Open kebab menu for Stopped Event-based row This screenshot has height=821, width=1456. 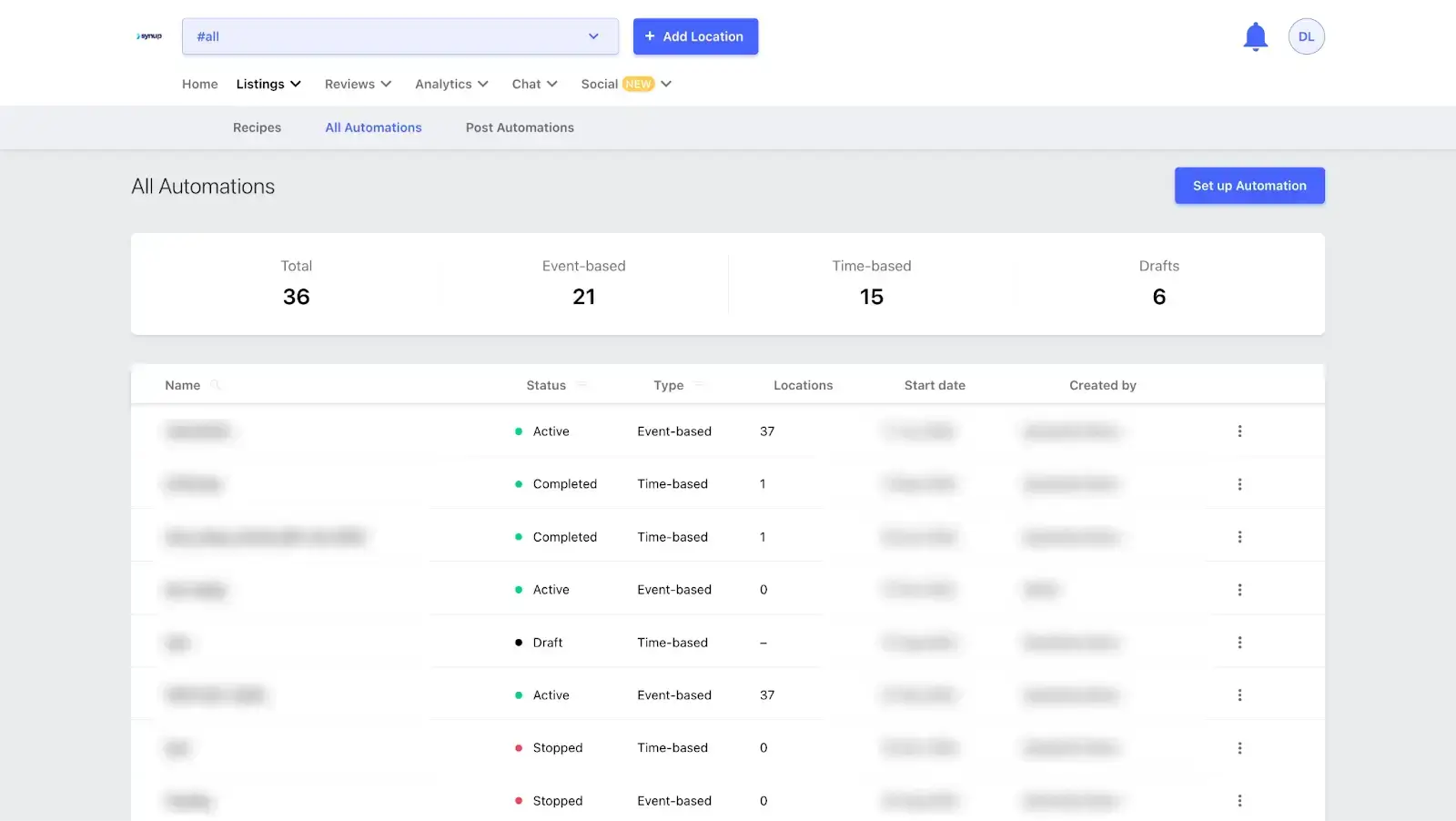(x=1239, y=801)
